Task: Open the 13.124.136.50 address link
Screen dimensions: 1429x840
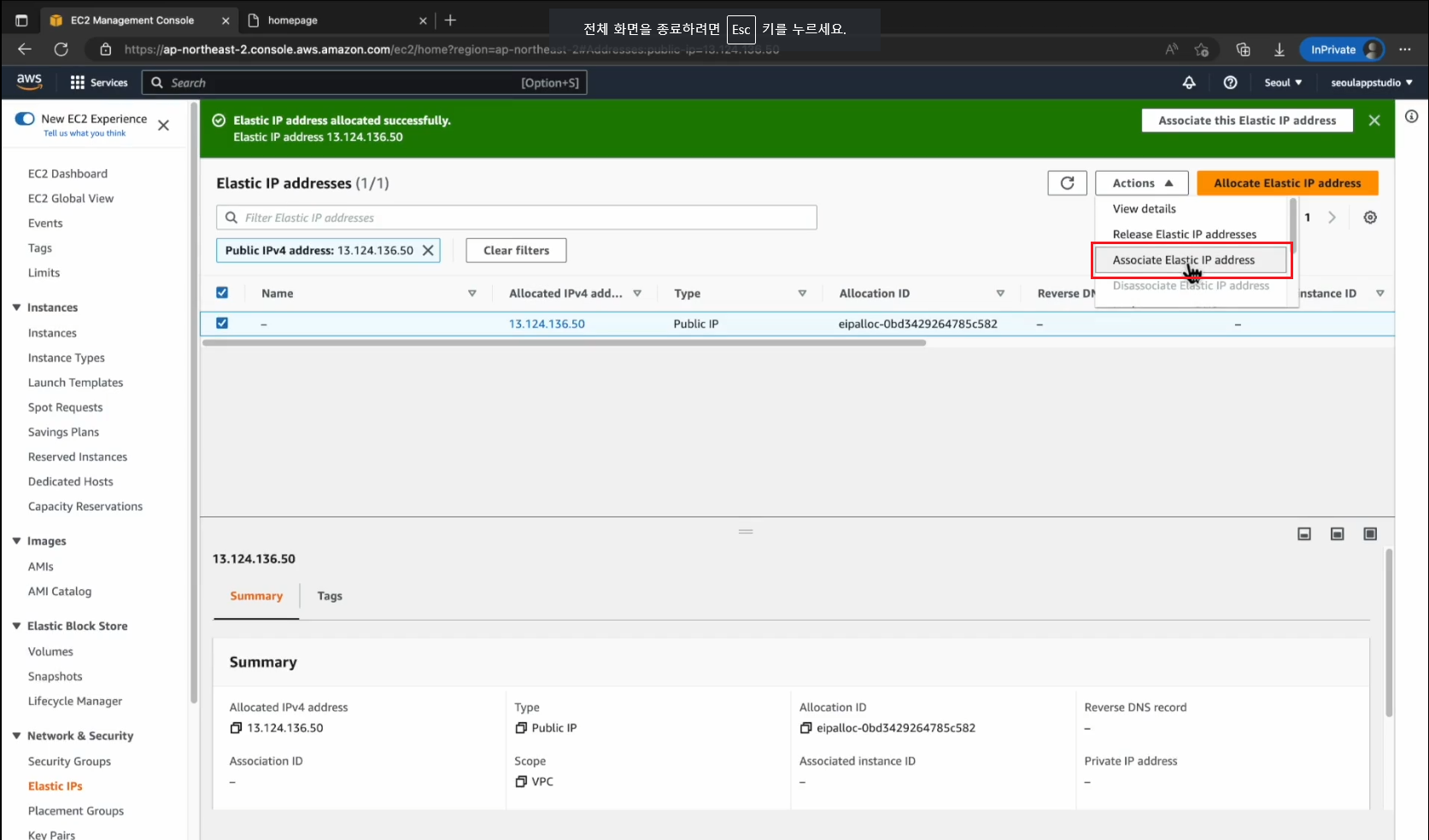Action: 547,324
